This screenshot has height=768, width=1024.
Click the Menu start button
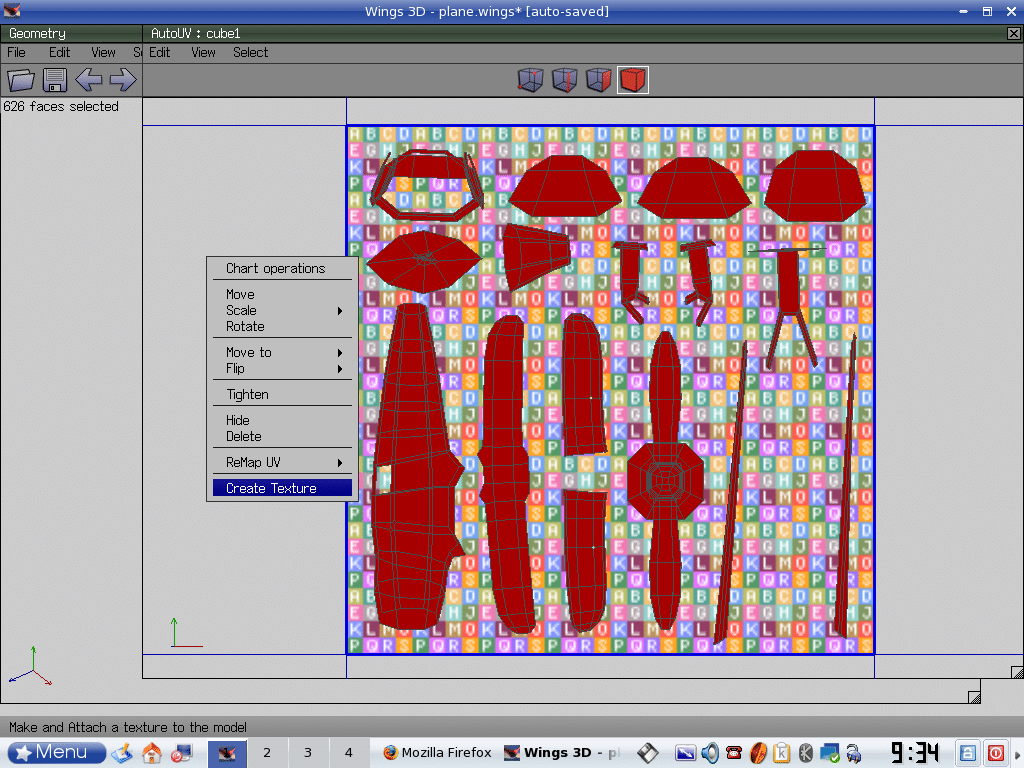[x=57, y=753]
